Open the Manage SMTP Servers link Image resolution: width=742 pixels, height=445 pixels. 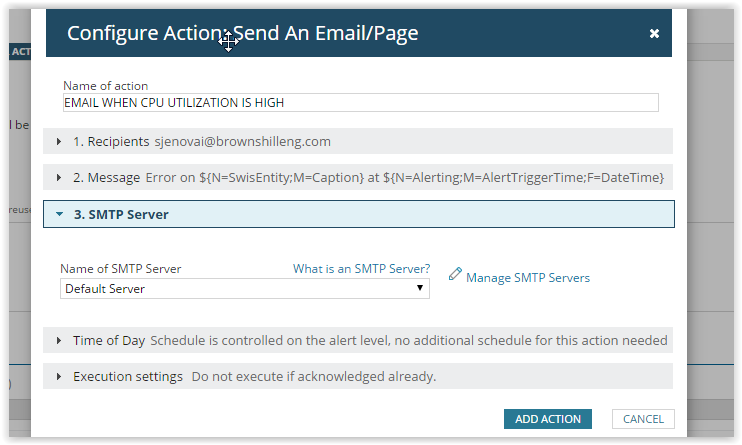pos(528,278)
